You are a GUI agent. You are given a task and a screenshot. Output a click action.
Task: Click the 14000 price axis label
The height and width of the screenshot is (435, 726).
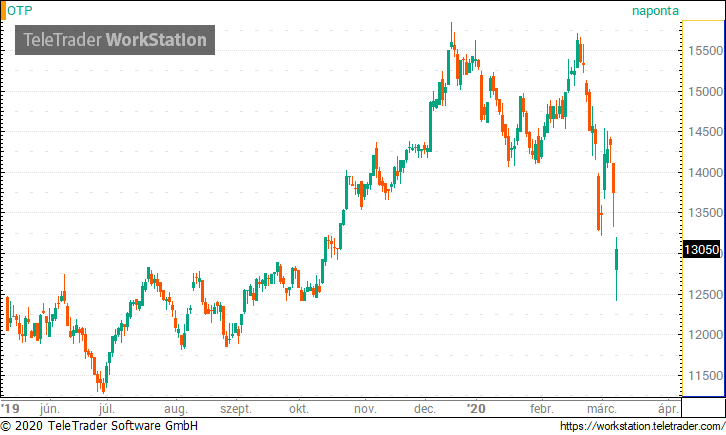coord(705,173)
